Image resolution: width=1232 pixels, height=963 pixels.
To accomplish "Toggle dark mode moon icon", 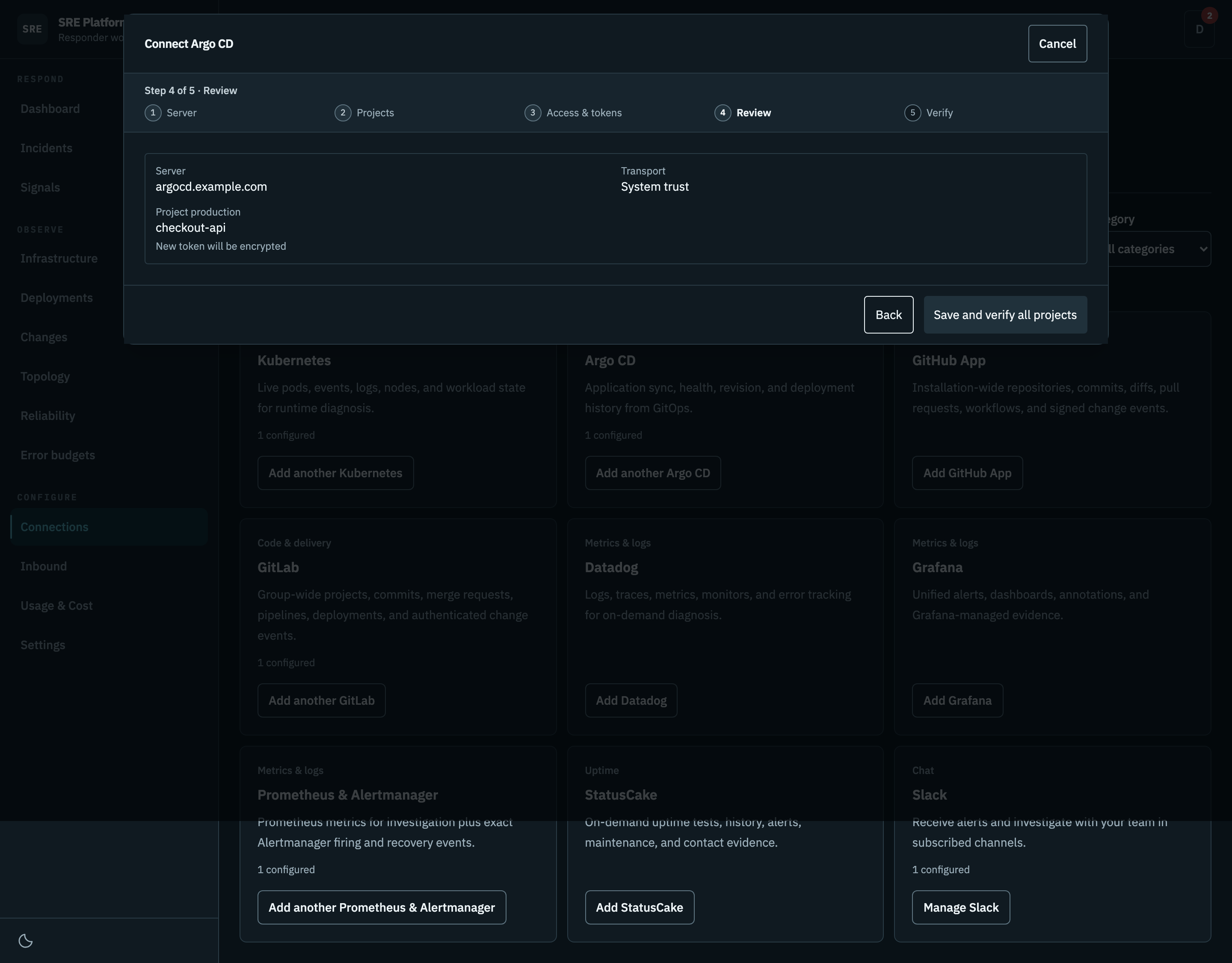I will pos(25,940).
